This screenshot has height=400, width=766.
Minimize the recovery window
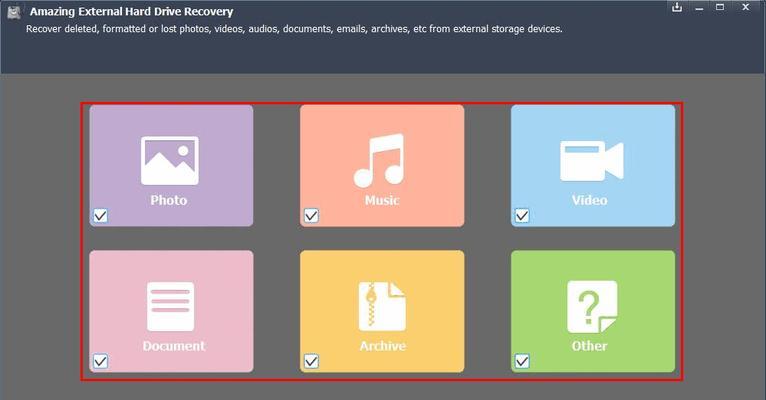click(699, 8)
